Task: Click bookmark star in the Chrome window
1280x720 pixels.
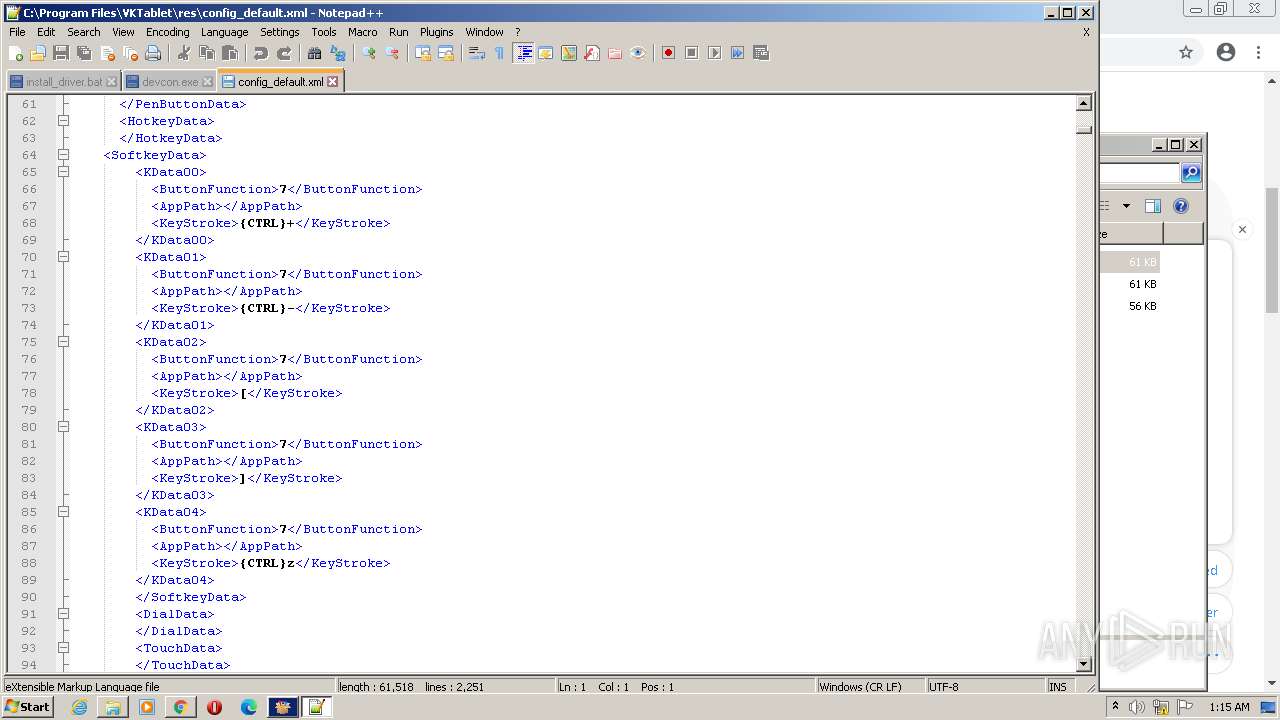Action: (x=1186, y=52)
